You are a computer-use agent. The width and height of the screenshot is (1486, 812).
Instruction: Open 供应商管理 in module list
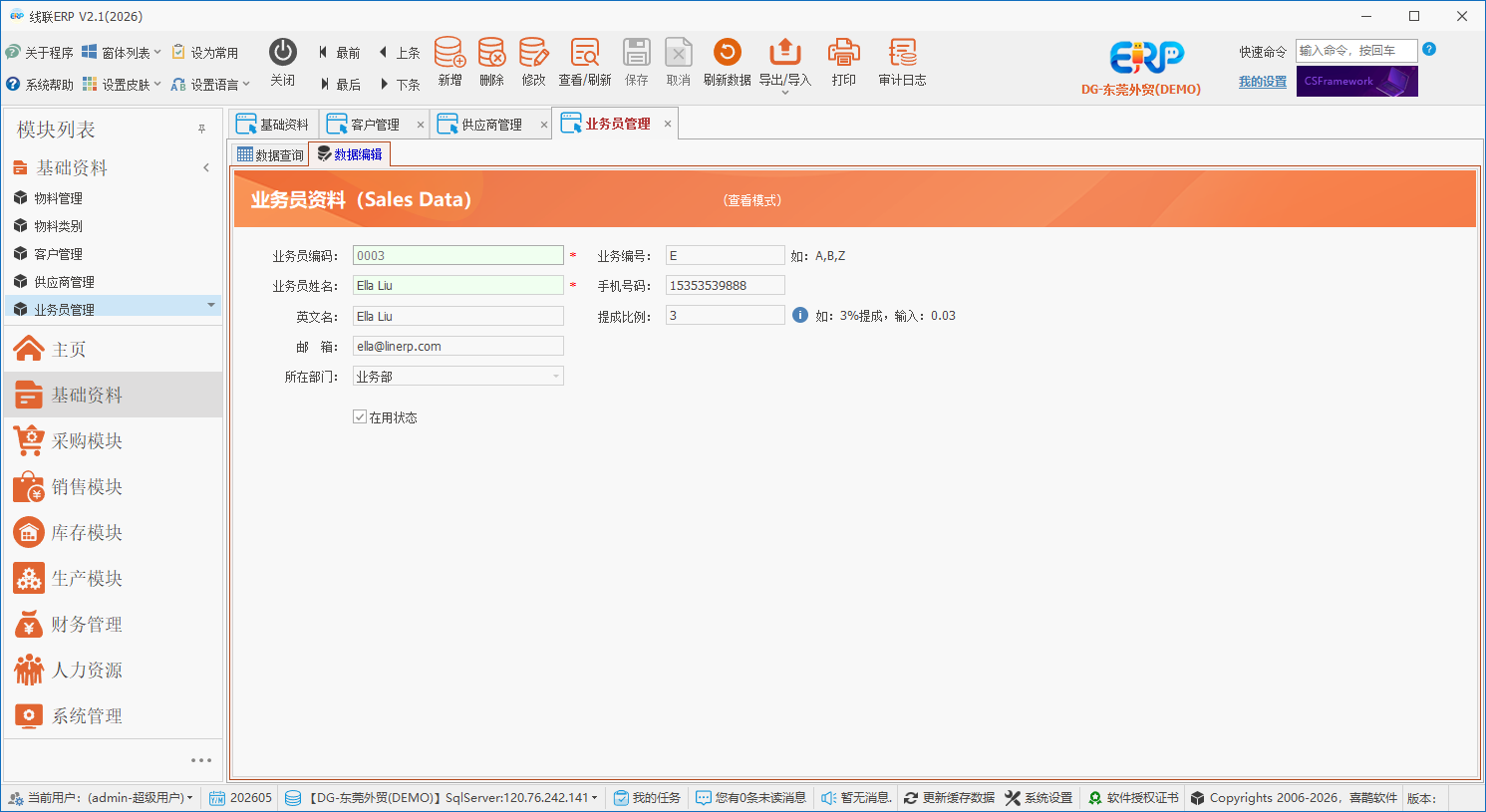click(x=113, y=282)
